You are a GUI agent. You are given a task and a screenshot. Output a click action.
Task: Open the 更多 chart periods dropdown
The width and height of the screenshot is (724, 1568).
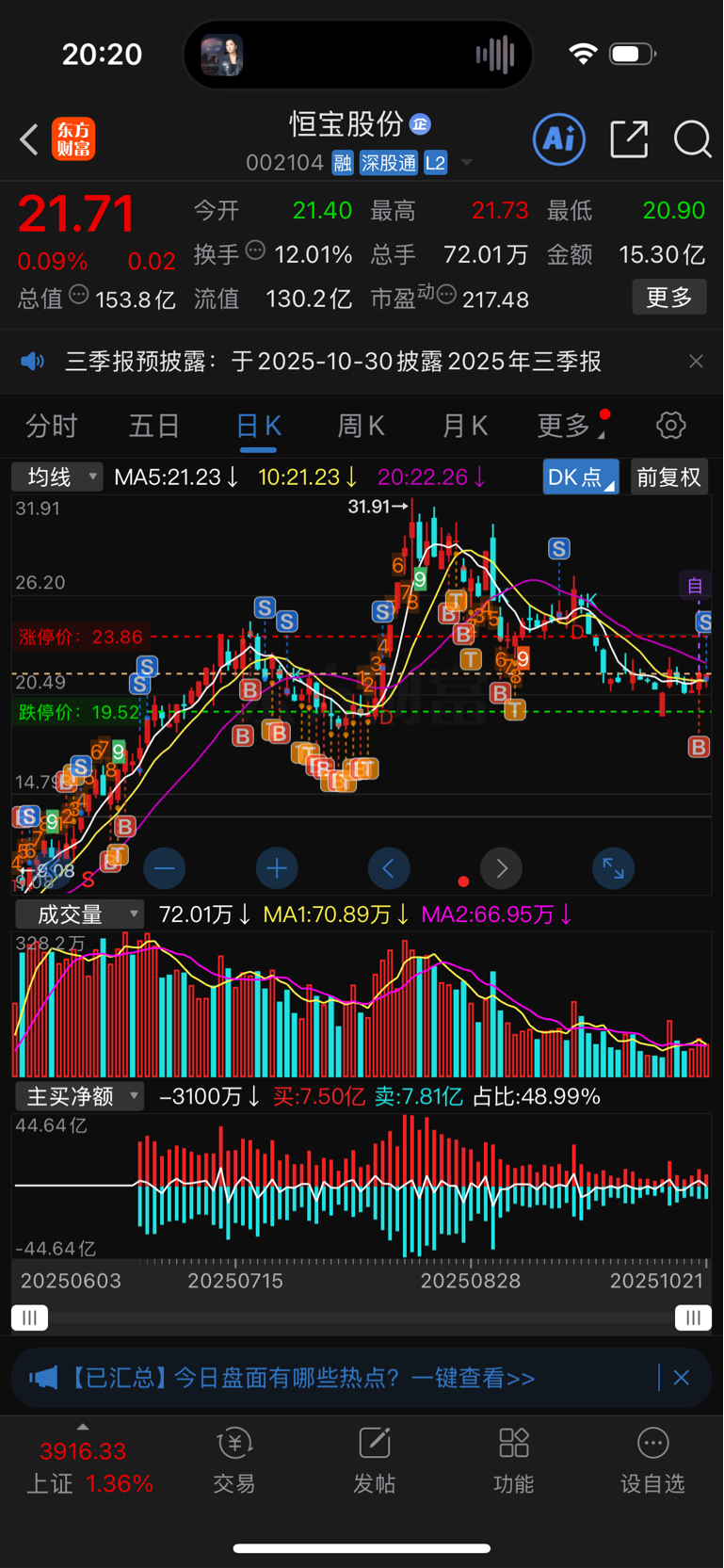pos(571,427)
